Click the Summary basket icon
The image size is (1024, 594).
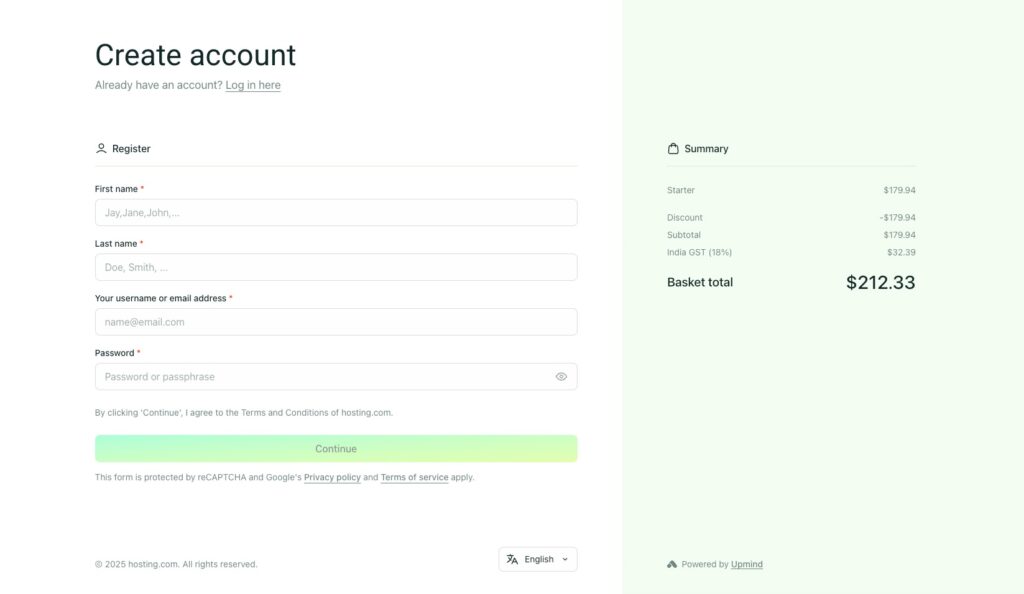pos(673,147)
